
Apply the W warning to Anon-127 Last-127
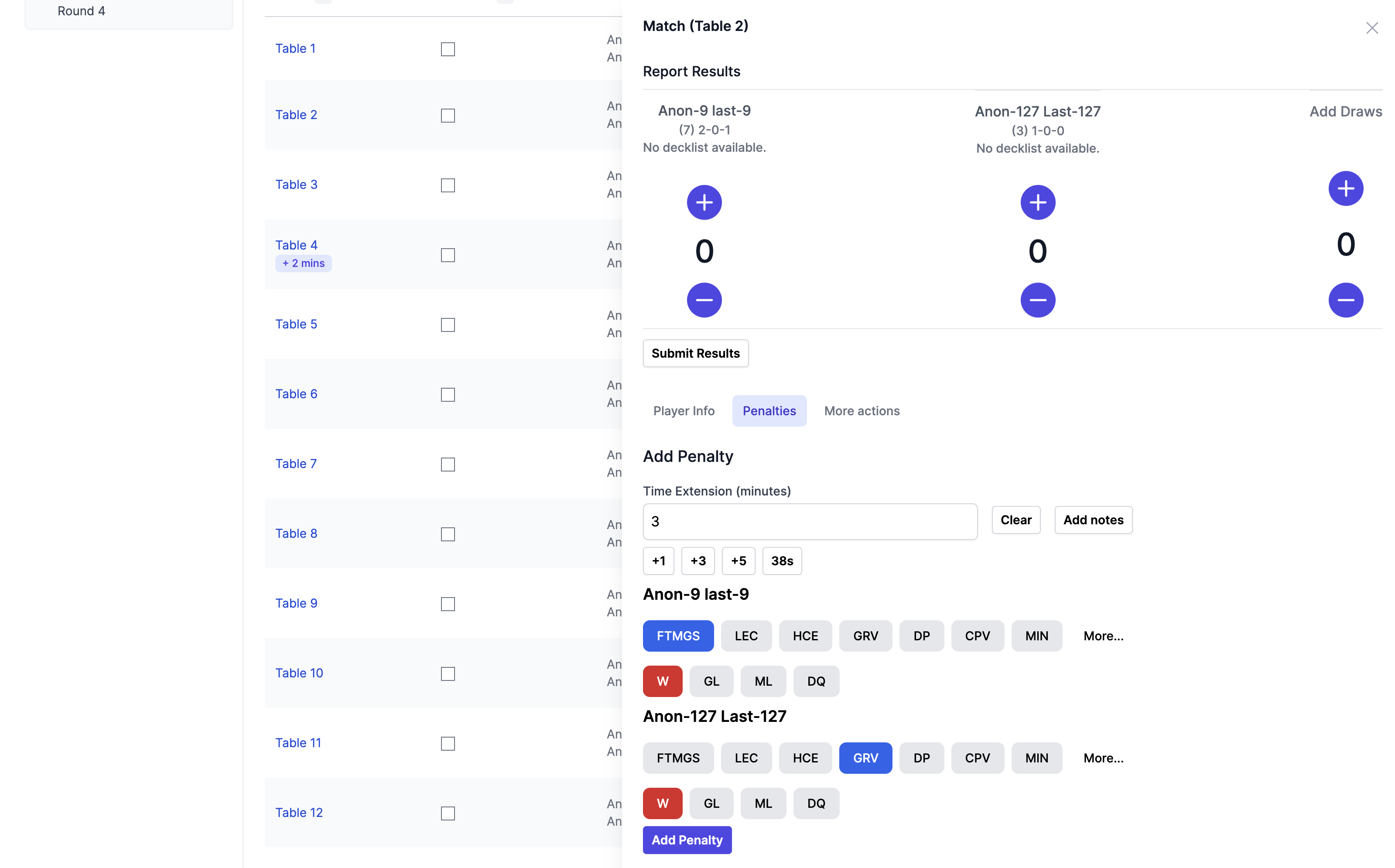pyautogui.click(x=662, y=803)
